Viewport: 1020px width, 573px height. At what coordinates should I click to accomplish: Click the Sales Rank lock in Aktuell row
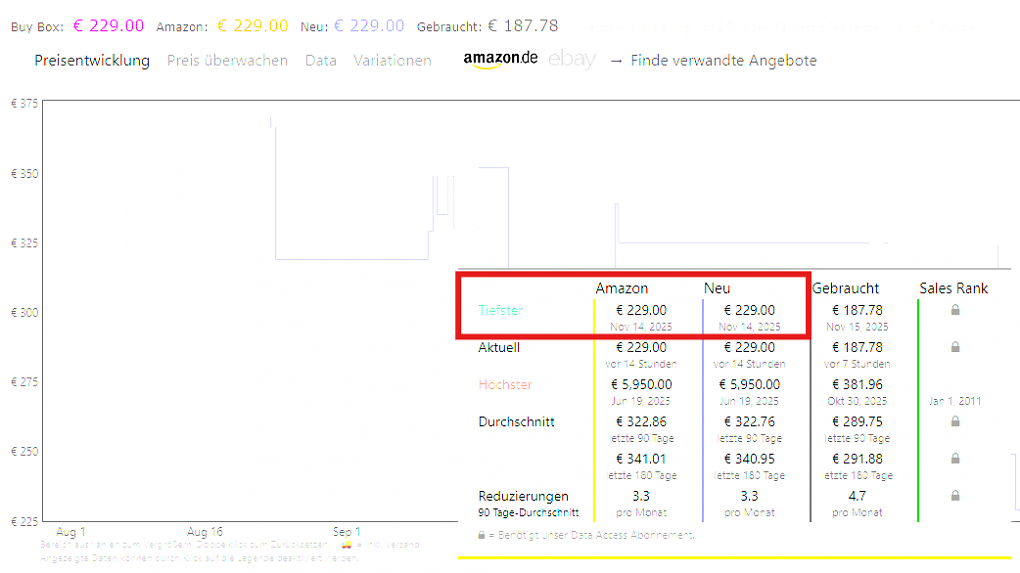(955, 347)
